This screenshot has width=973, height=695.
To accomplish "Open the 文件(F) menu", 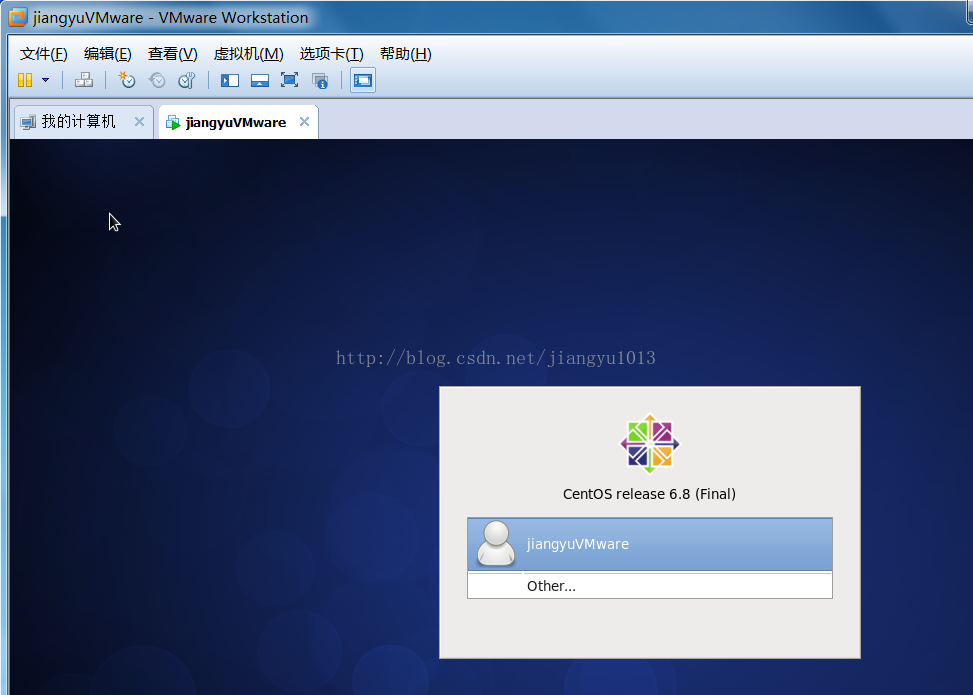I will [43, 54].
